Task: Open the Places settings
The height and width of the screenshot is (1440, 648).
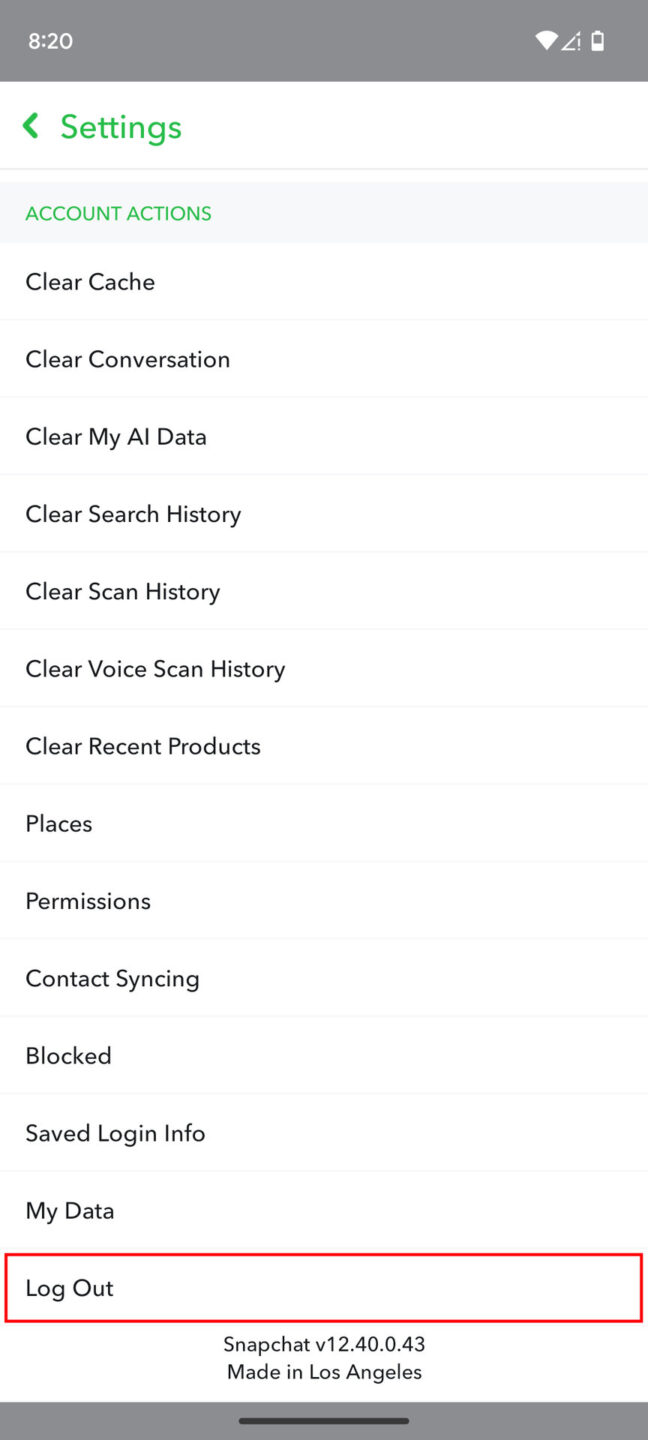Action: [x=58, y=823]
